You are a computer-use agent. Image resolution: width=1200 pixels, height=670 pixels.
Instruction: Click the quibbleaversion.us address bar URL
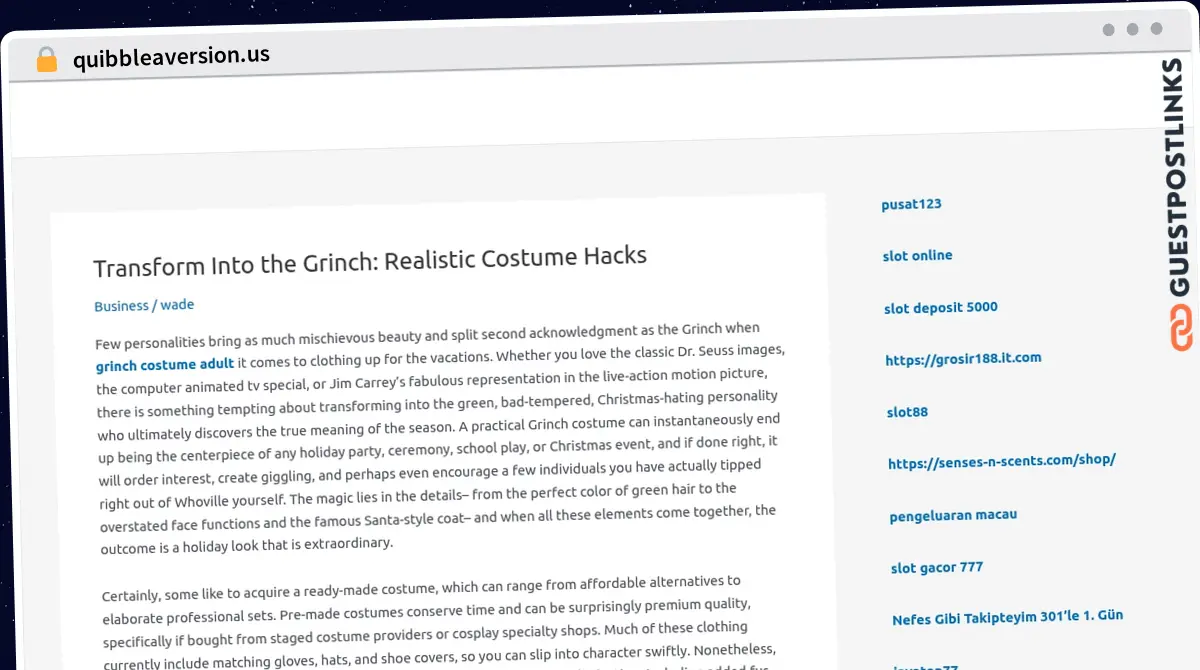tap(171, 57)
